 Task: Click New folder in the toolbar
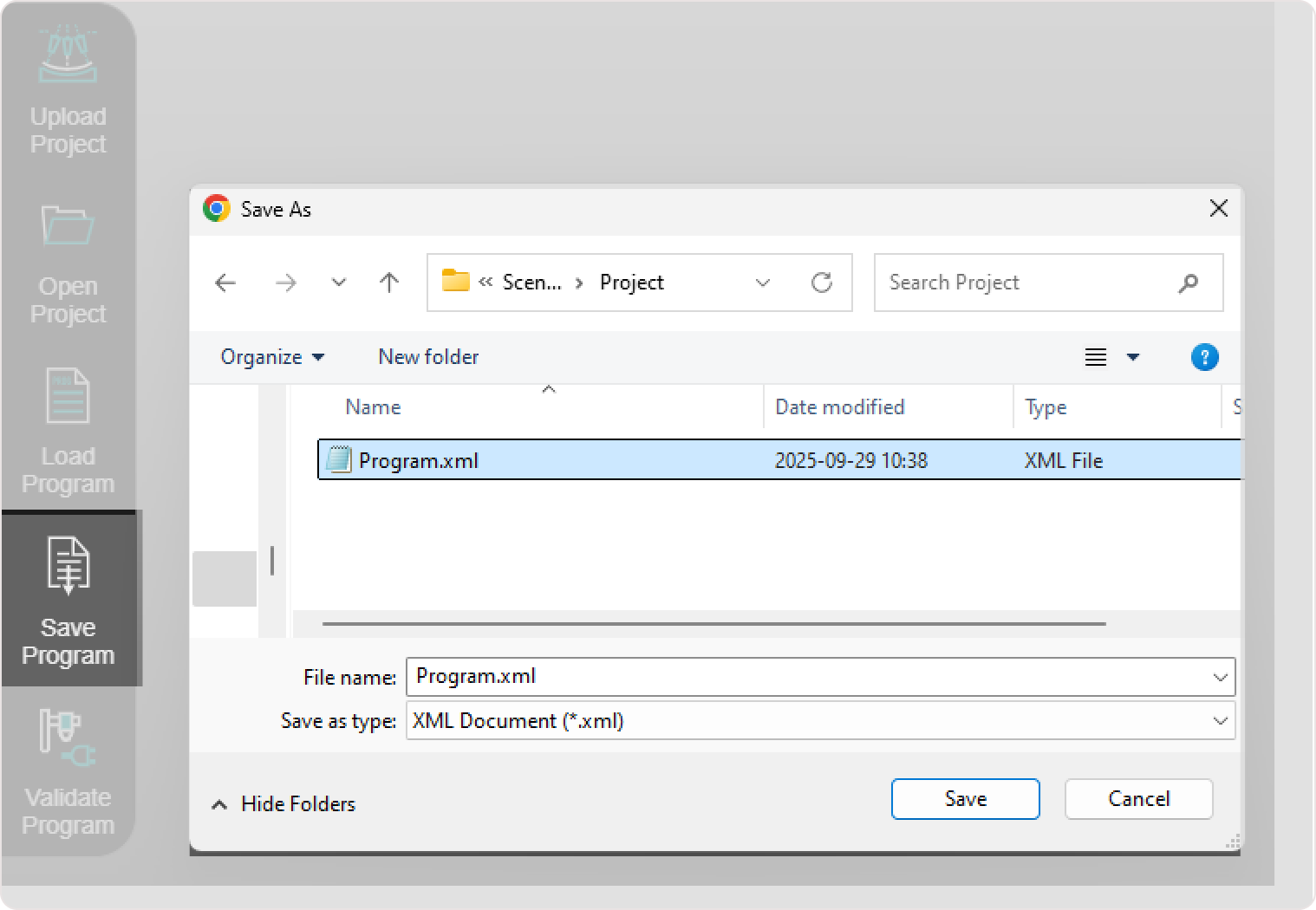(x=428, y=357)
